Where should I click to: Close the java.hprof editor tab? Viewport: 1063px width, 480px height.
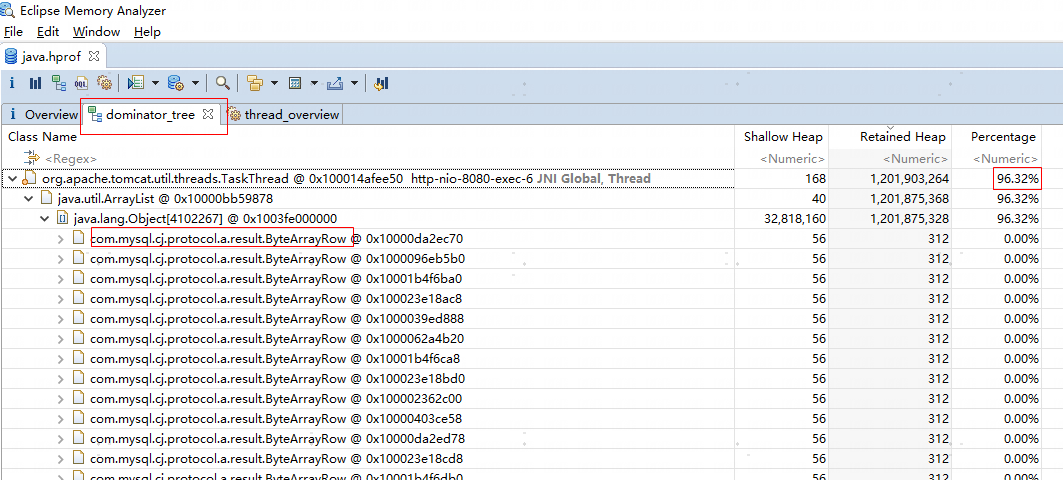pos(94,55)
